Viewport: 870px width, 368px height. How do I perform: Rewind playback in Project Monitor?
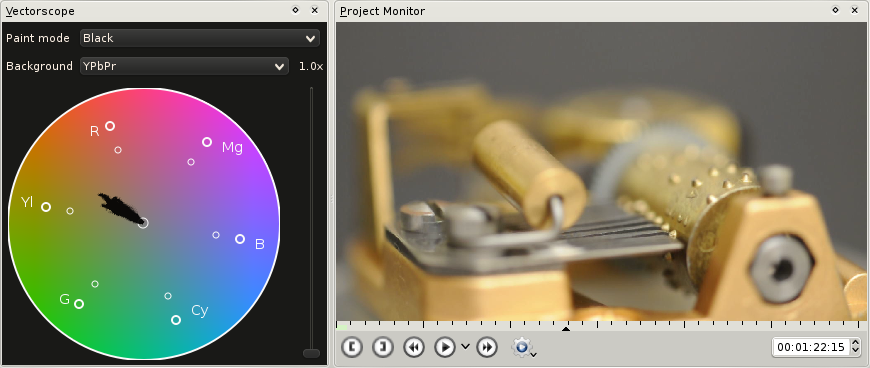coord(414,347)
